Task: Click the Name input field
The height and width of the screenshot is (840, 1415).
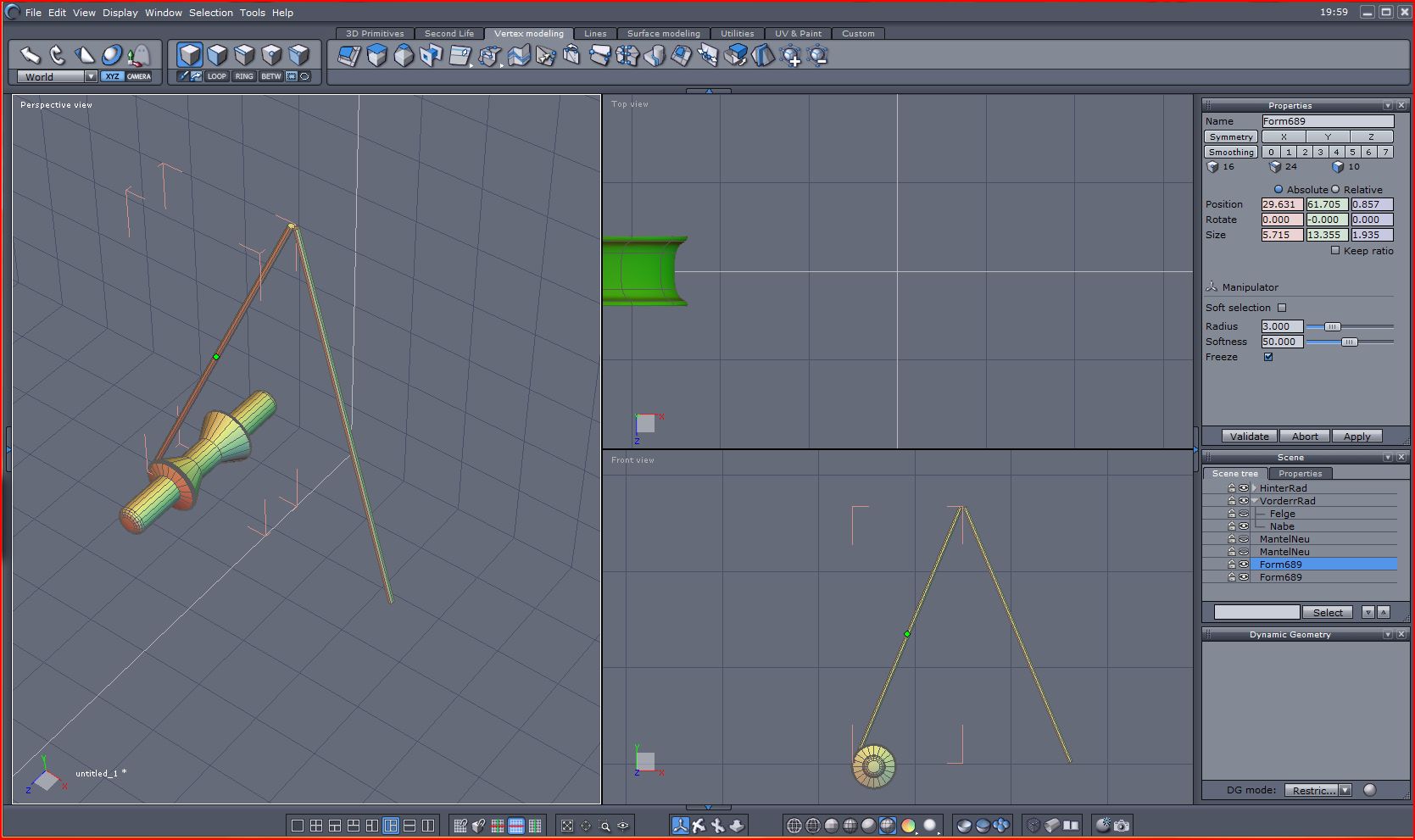Action: 1327,121
